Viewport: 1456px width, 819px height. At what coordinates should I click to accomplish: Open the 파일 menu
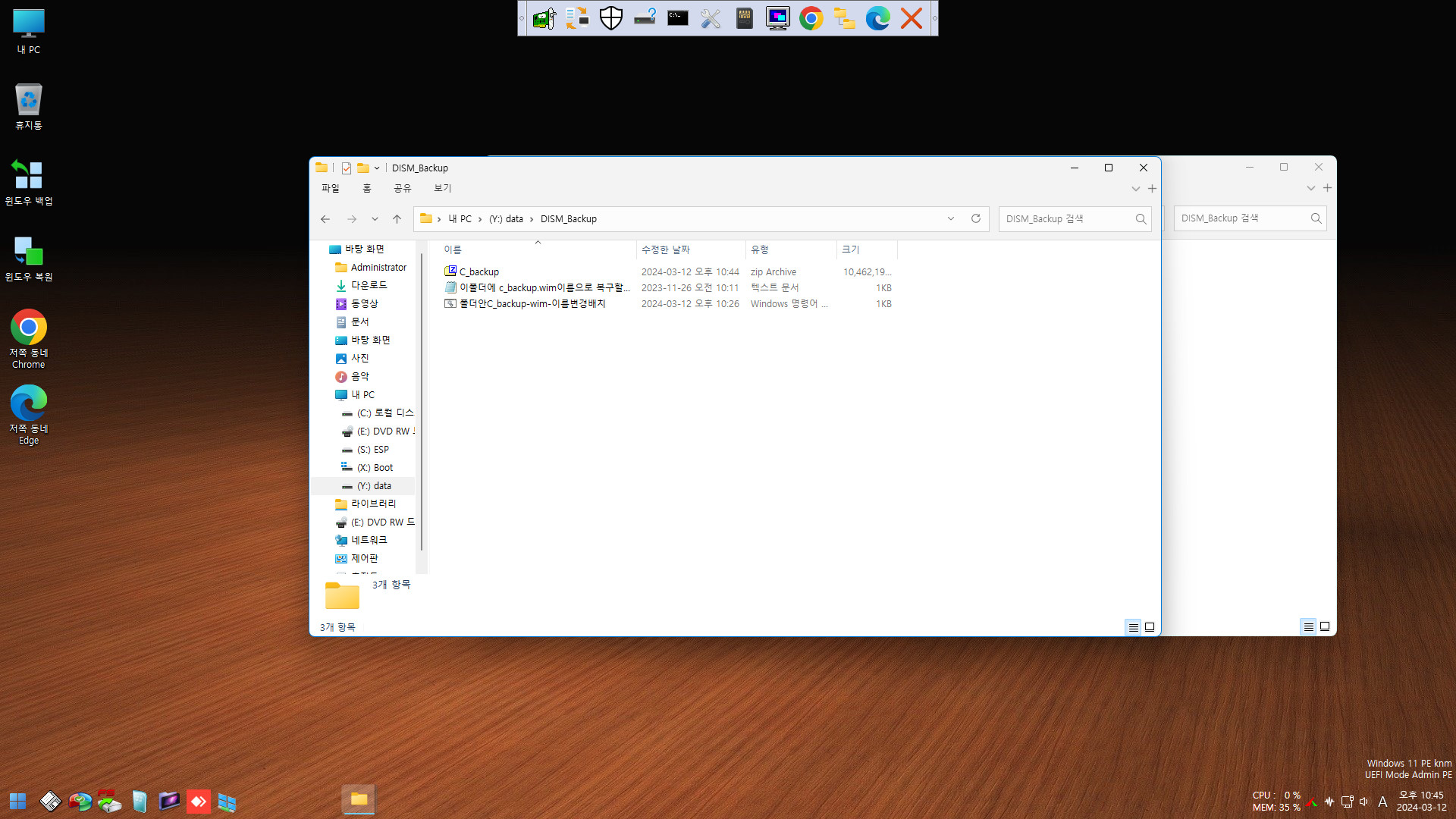point(331,188)
